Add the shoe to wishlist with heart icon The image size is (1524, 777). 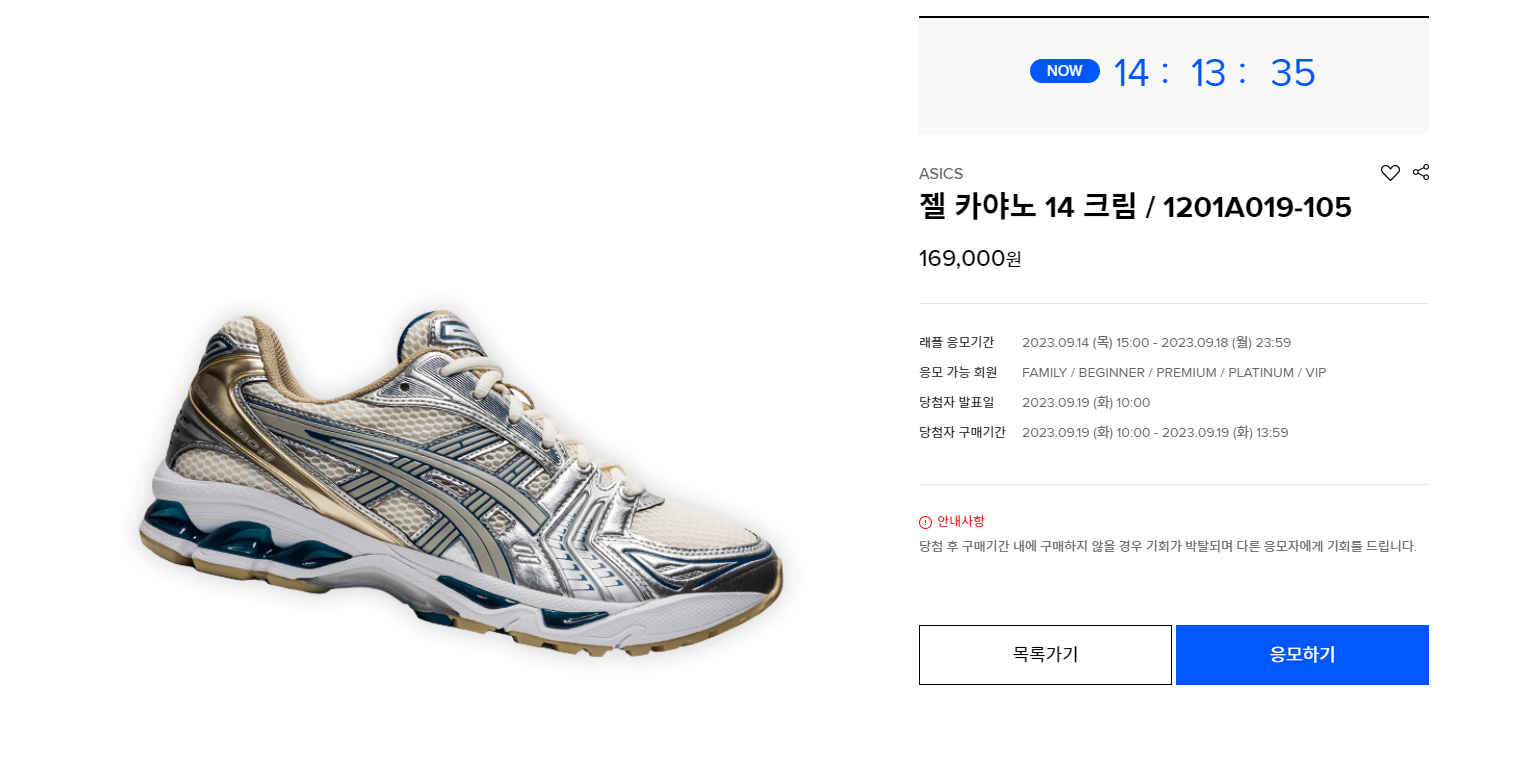coord(1390,173)
